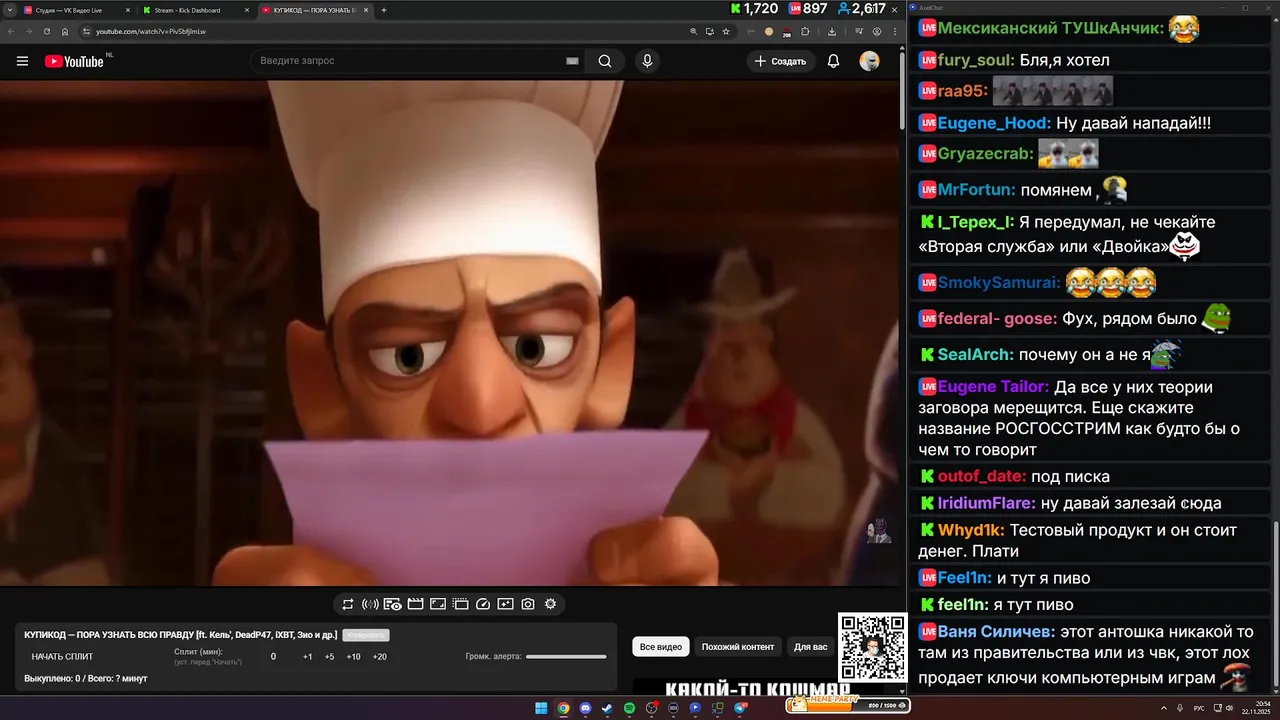1280x720 pixels.
Task: Select the КУПИКОД YouTube browser tab
Action: coord(313,10)
